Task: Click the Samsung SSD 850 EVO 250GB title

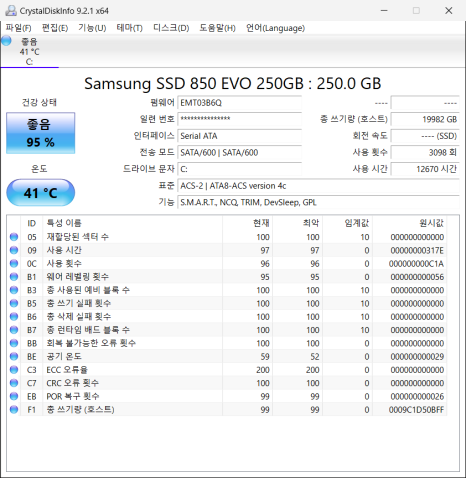Action: click(233, 83)
